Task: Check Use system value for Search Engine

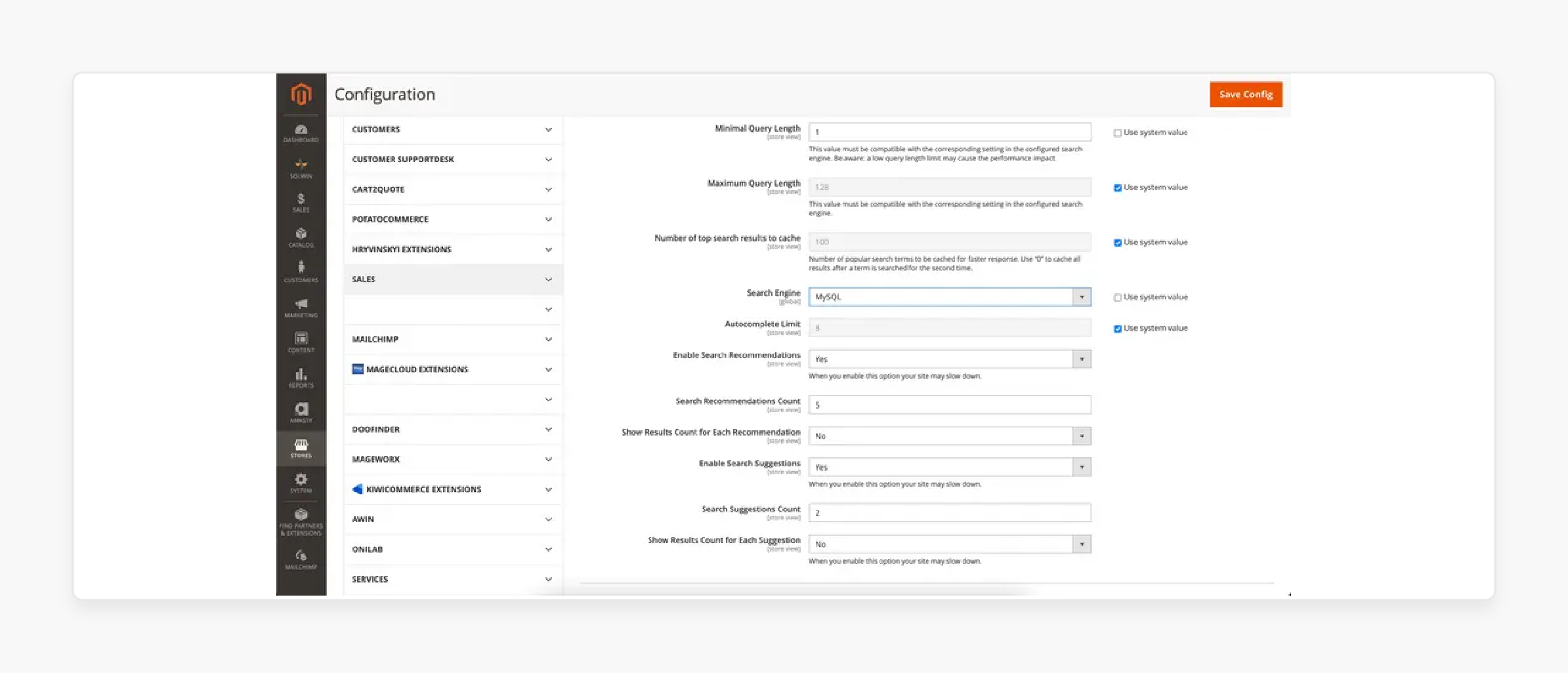Action: pyautogui.click(x=1118, y=298)
